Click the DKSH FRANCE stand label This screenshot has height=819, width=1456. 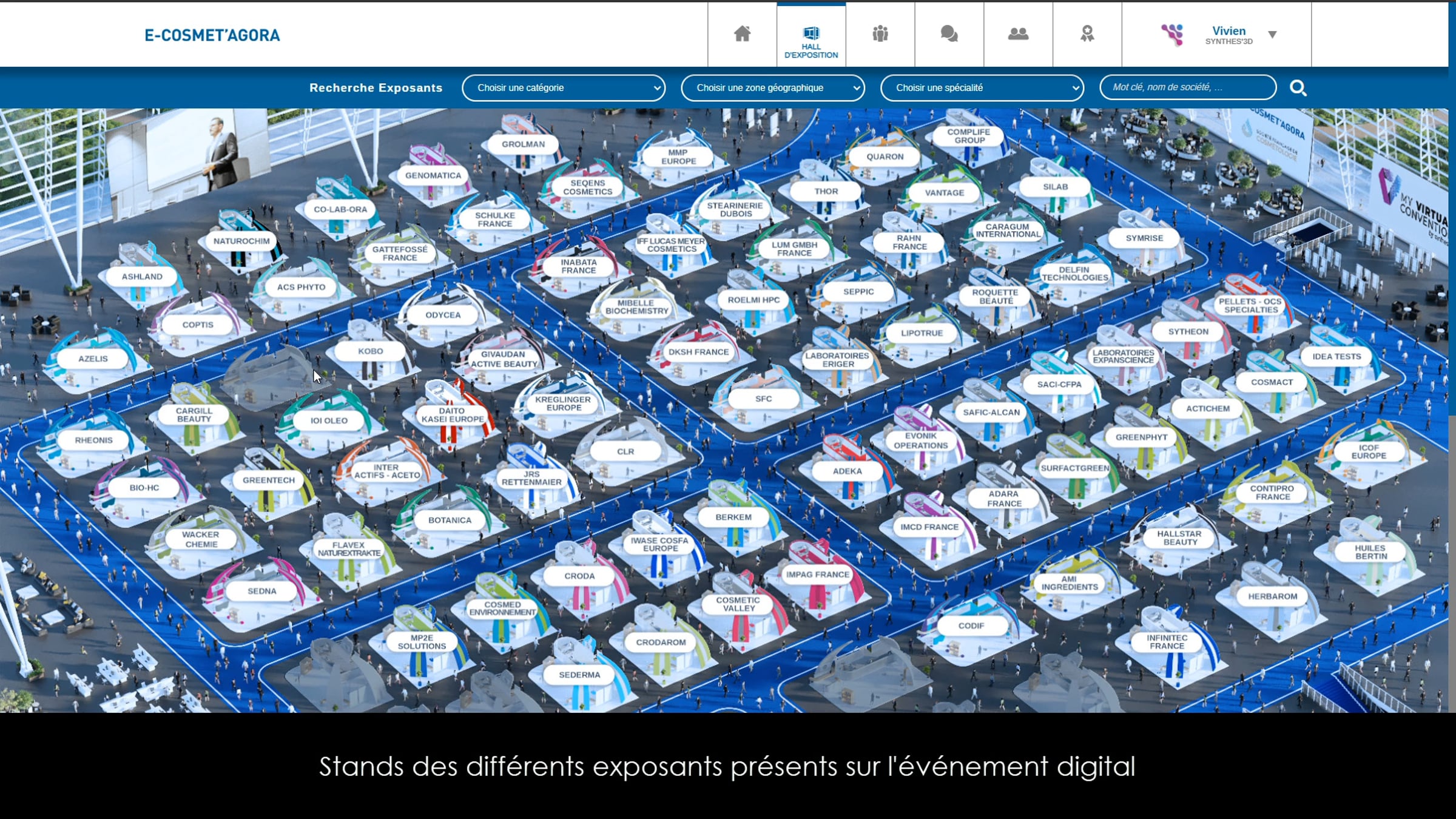click(698, 352)
